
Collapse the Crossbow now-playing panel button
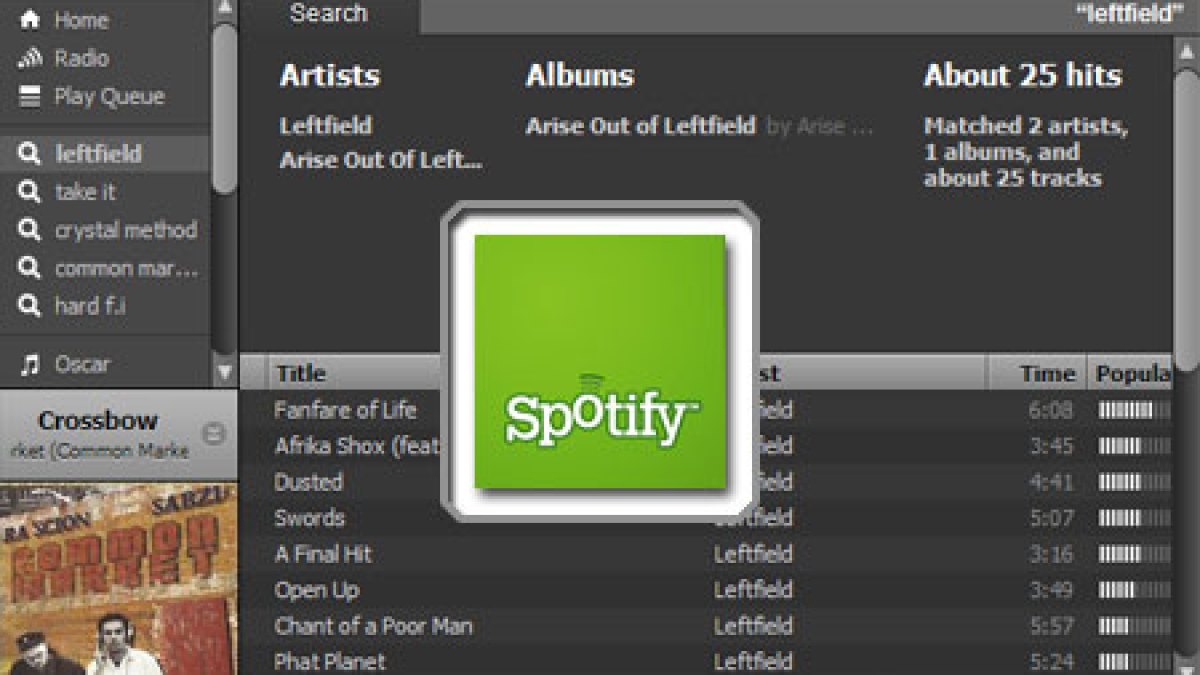(214, 434)
